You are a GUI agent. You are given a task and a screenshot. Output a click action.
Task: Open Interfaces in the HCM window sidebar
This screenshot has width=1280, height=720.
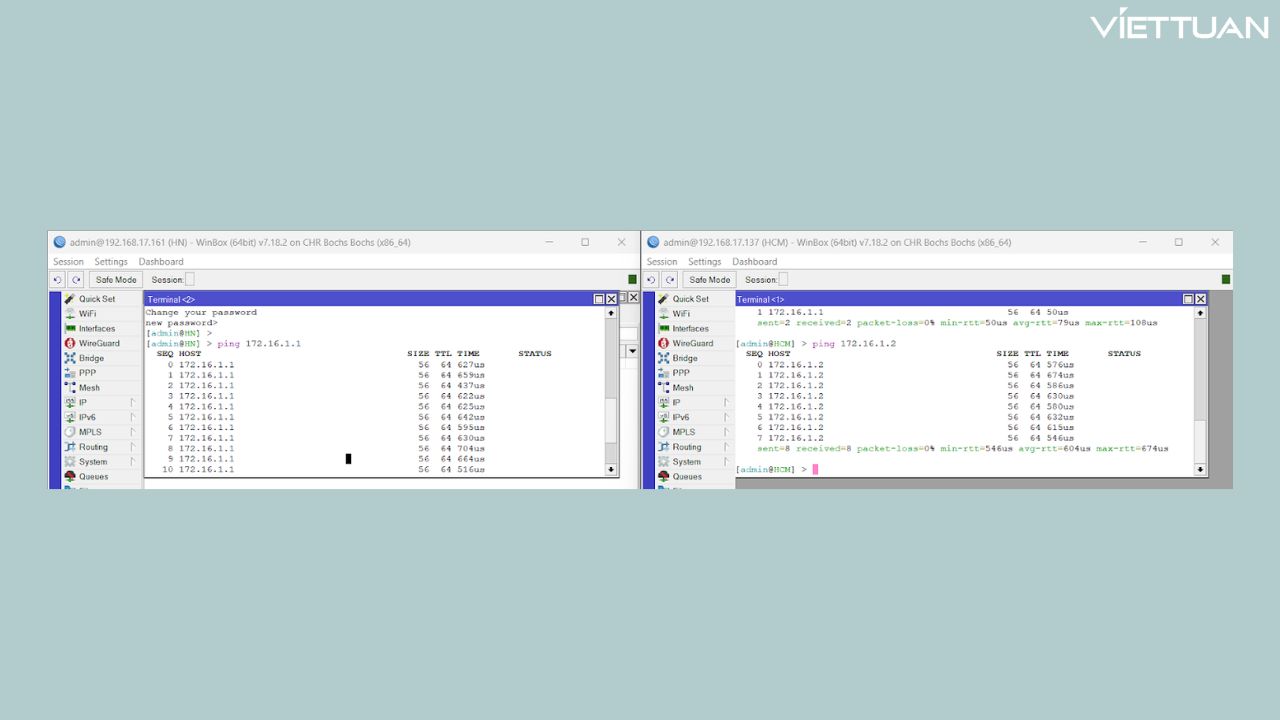coord(690,328)
